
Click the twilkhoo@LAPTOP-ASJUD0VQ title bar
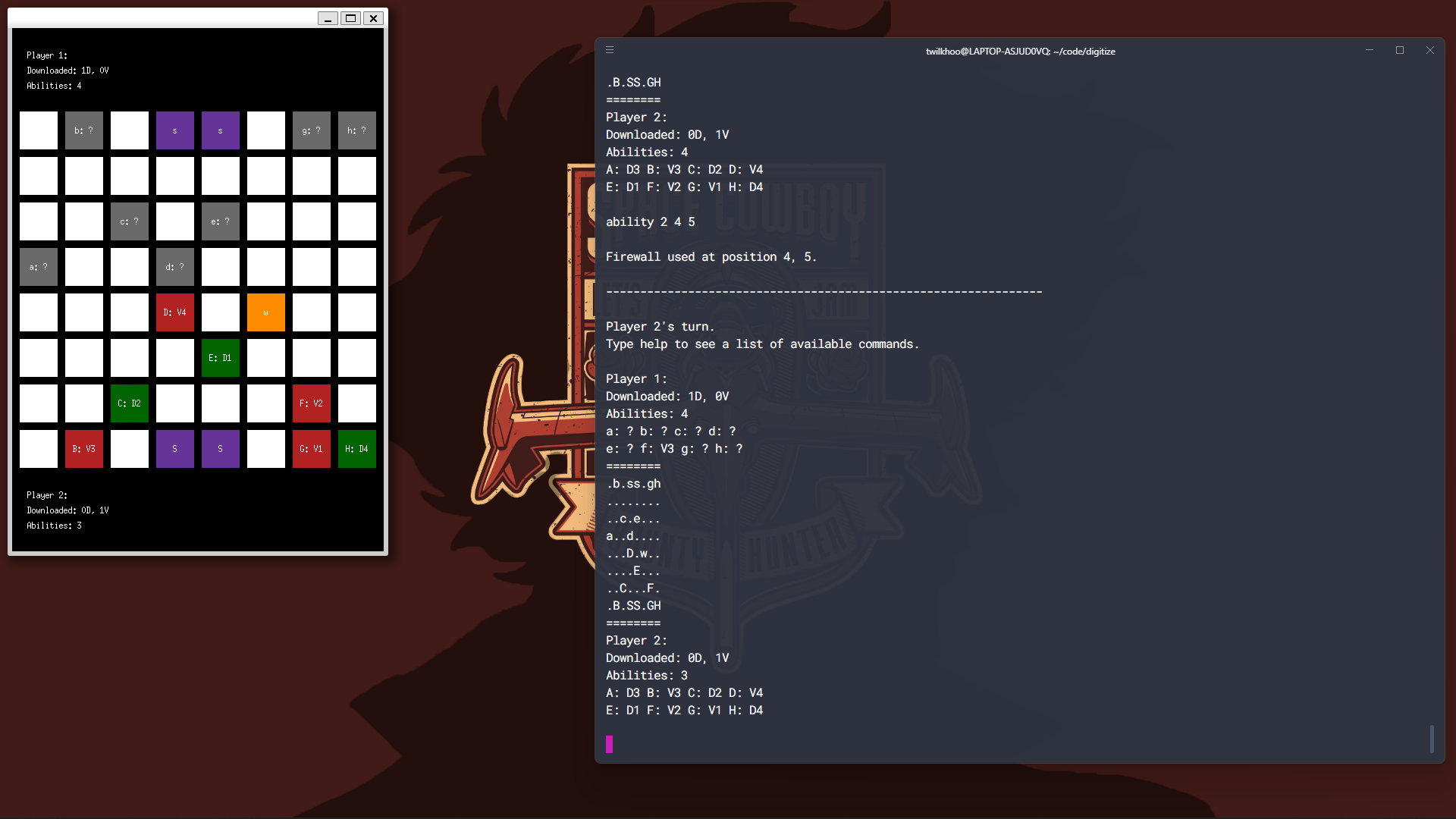click(x=1021, y=51)
